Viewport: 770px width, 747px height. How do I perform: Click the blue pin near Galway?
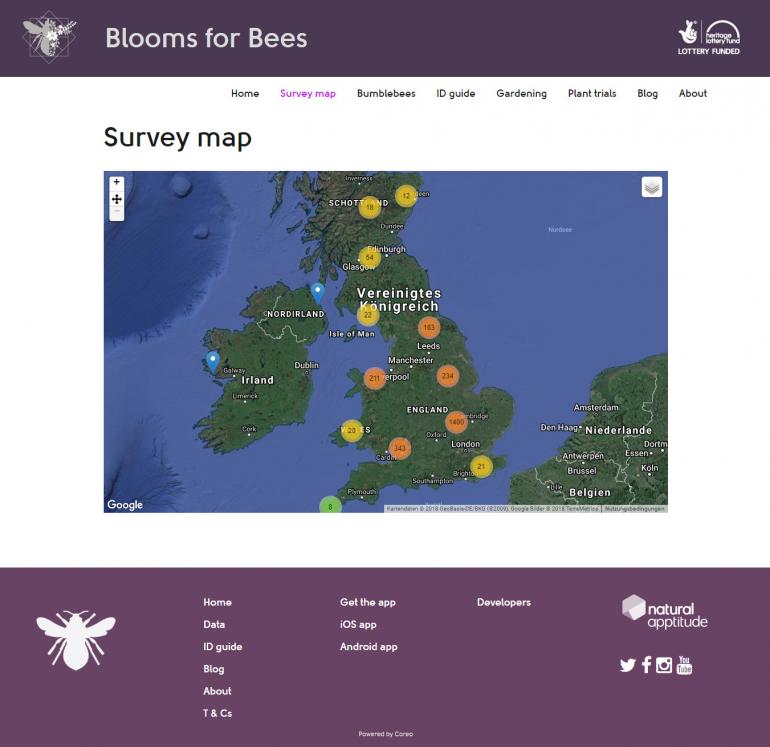tap(212, 360)
